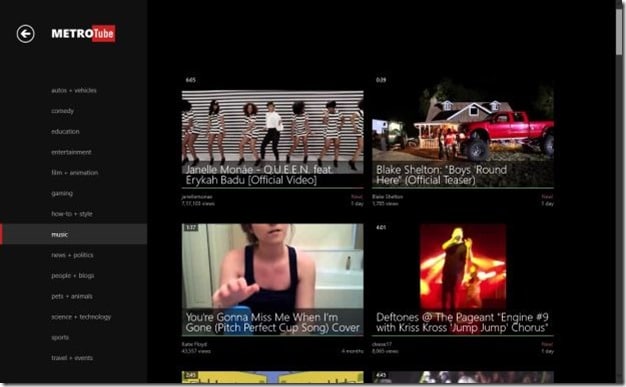
Task: Go back with the circular arrow button
Action: 26,34
